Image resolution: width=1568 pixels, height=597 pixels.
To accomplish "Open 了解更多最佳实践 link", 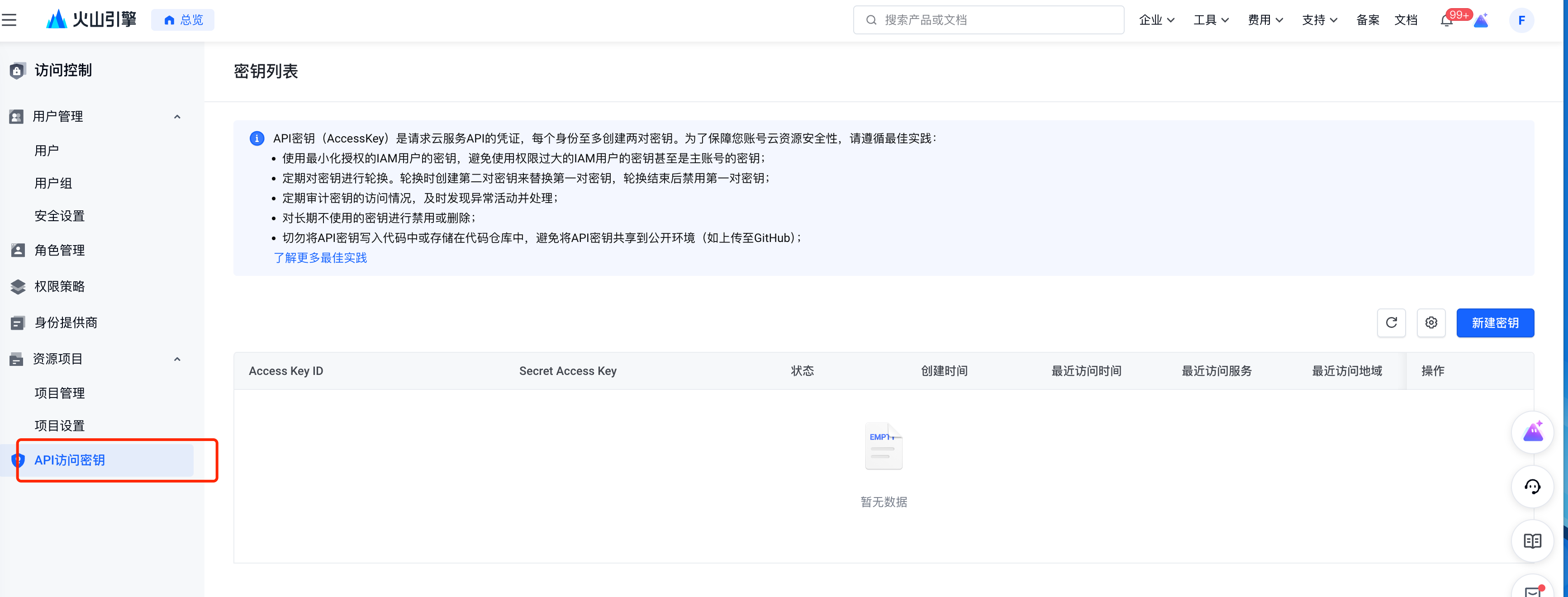I will [x=320, y=258].
